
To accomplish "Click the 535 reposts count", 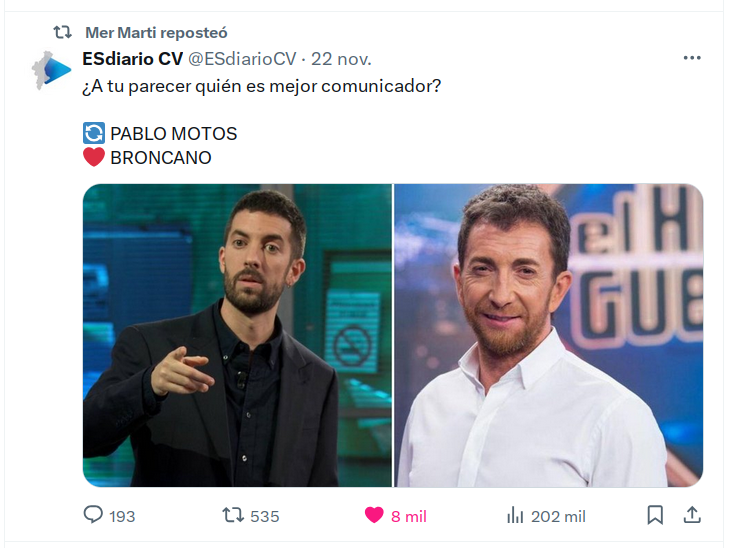I will pyautogui.click(x=265, y=517).
